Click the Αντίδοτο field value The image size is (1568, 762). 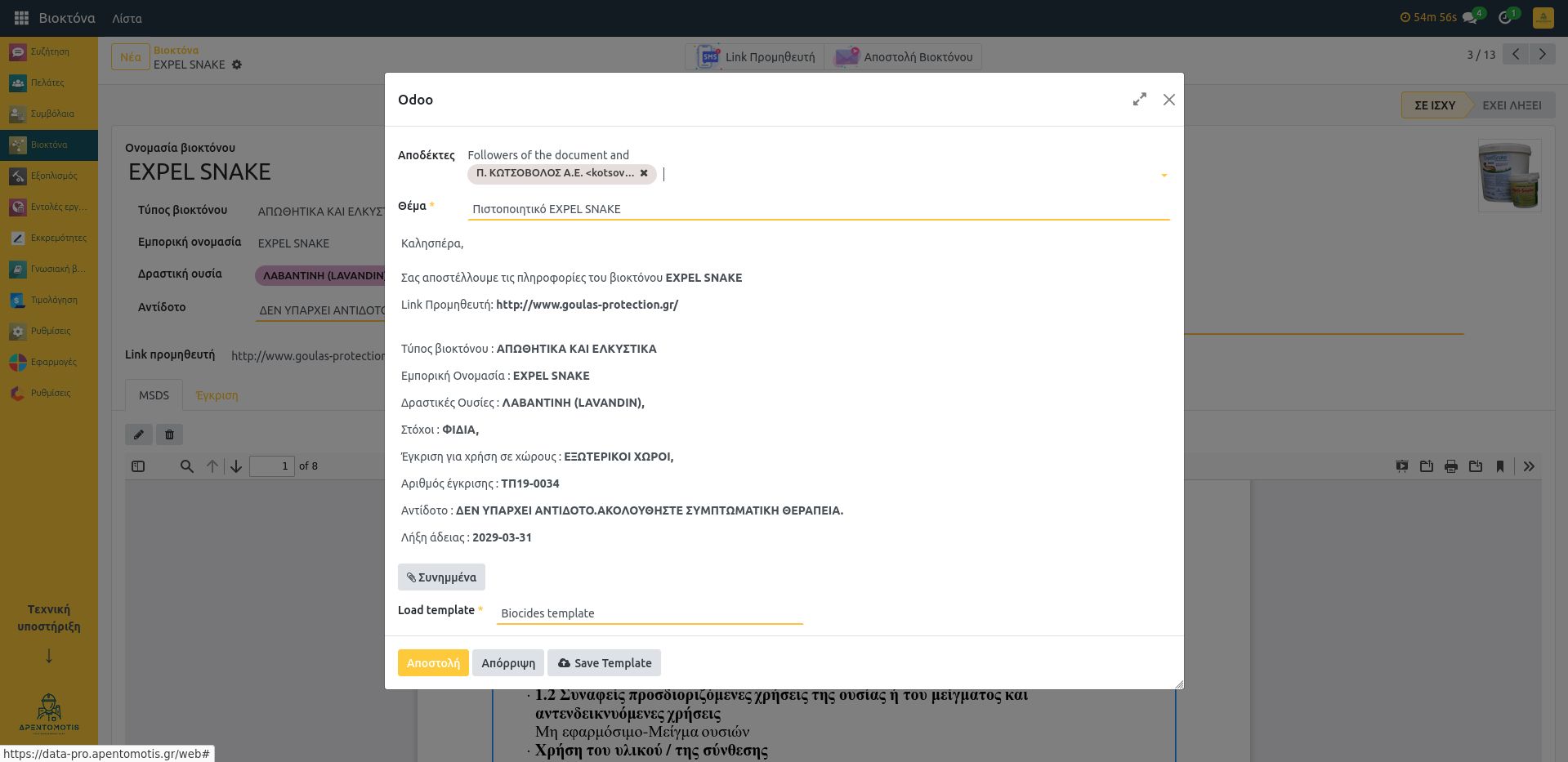coord(320,310)
